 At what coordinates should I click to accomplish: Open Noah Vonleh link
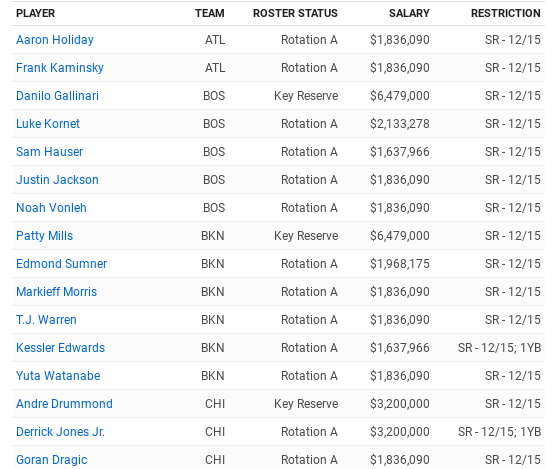[51, 208]
